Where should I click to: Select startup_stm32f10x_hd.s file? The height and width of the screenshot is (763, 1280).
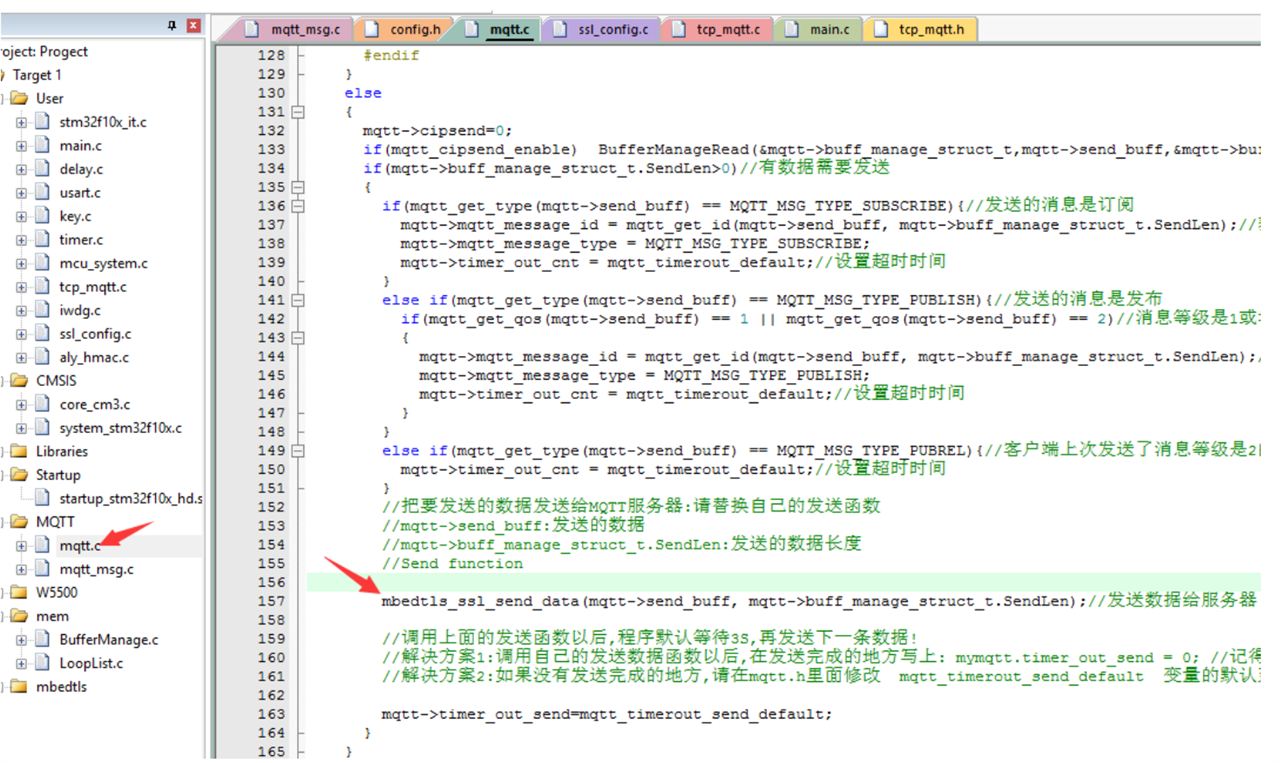[x=130, y=498]
